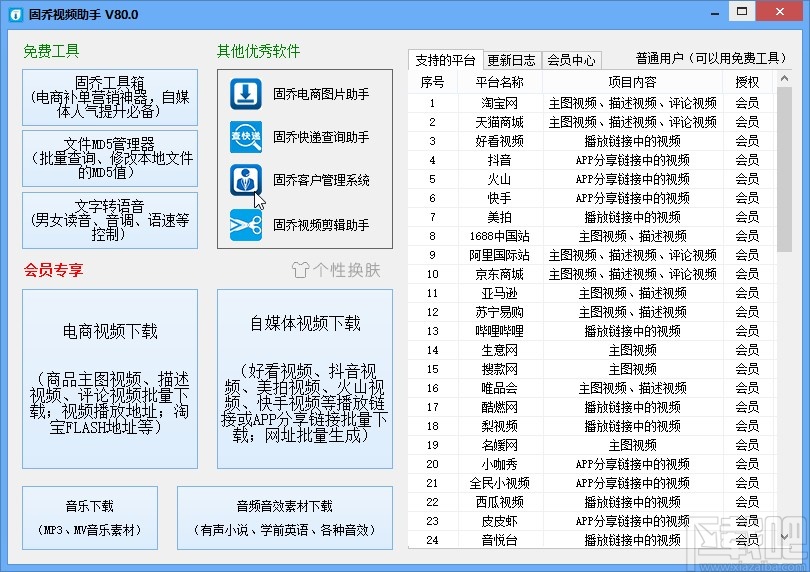810x572 pixels.
Task: Open the 固乔客户管理系统 person icon
Action: (x=246, y=180)
